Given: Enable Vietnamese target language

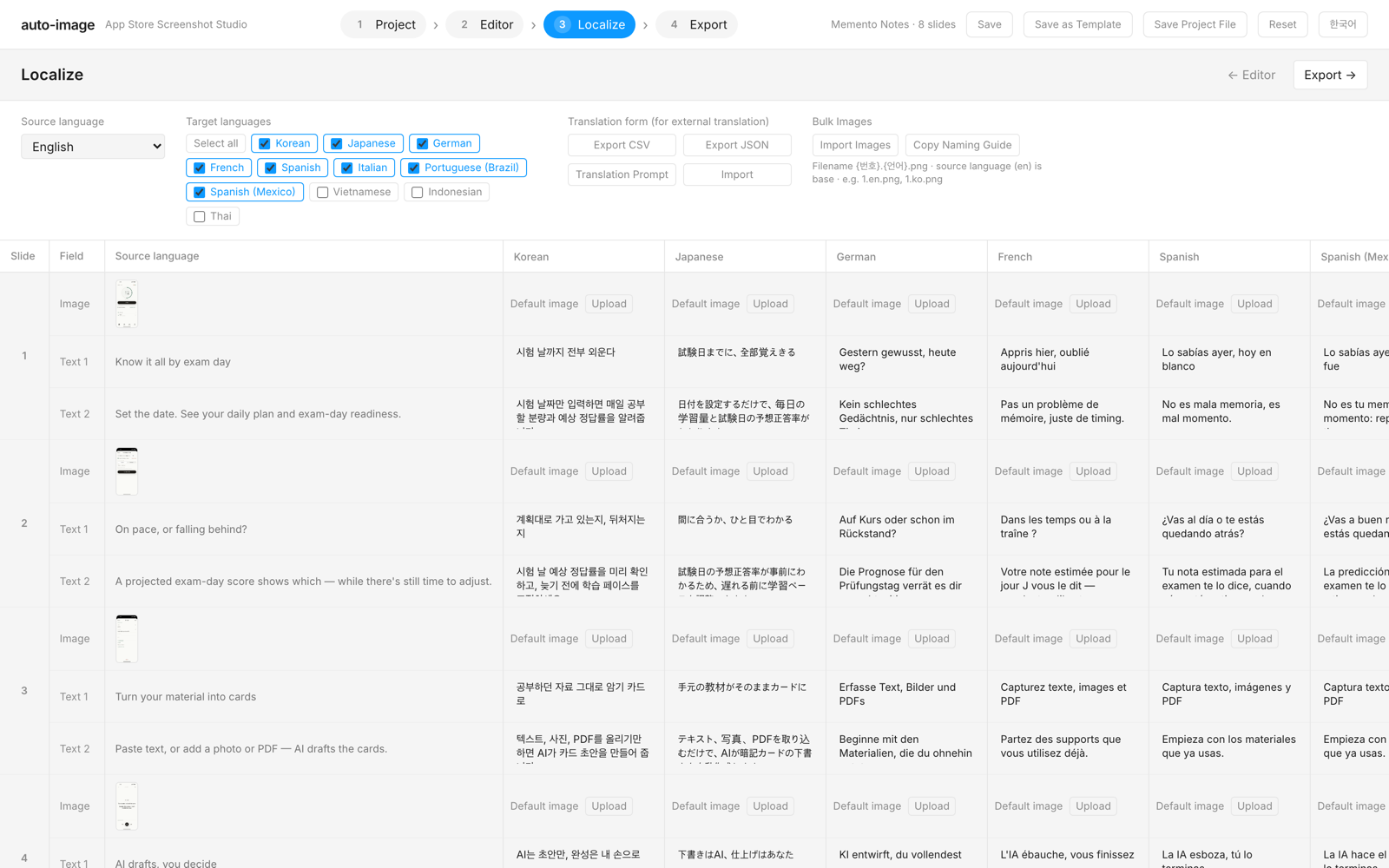Looking at the screenshot, I should click(x=323, y=193).
